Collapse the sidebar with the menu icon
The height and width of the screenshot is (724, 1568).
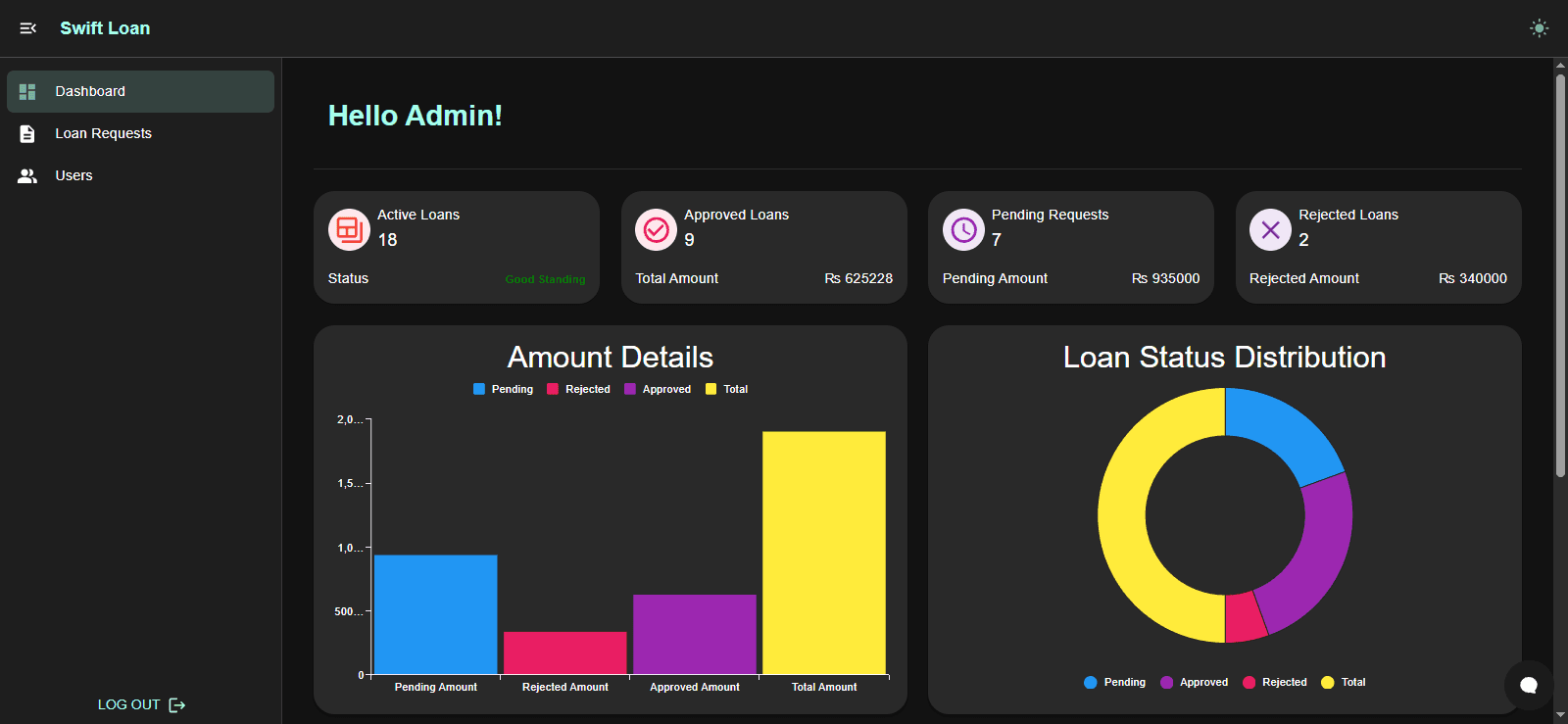pos(27,28)
